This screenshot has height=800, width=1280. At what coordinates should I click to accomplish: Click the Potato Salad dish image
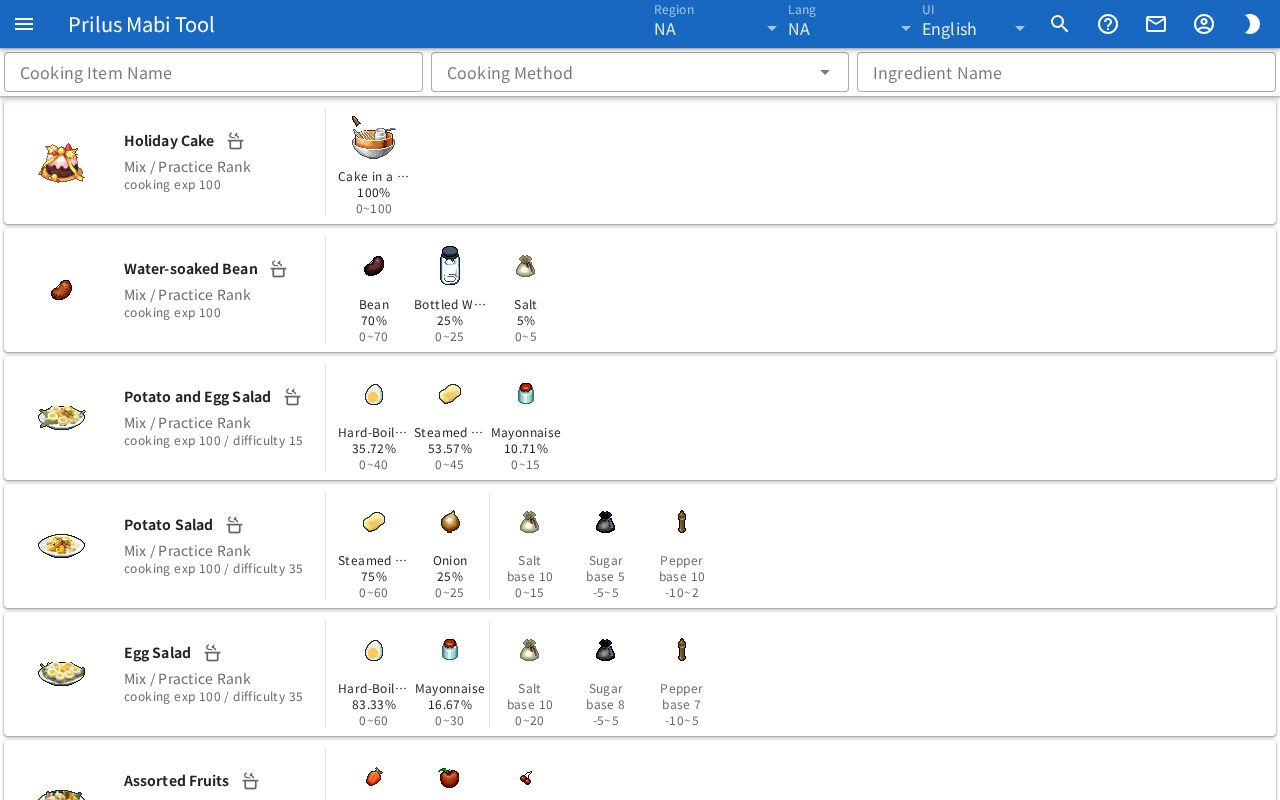tap(61, 545)
